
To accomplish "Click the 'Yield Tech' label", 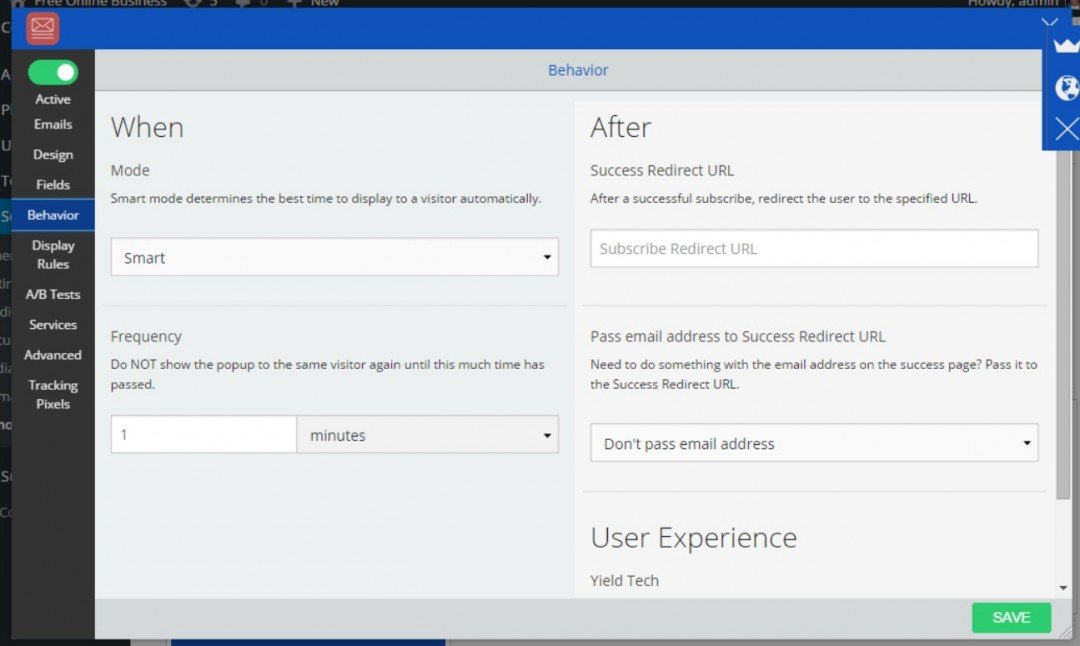I will pos(624,581).
